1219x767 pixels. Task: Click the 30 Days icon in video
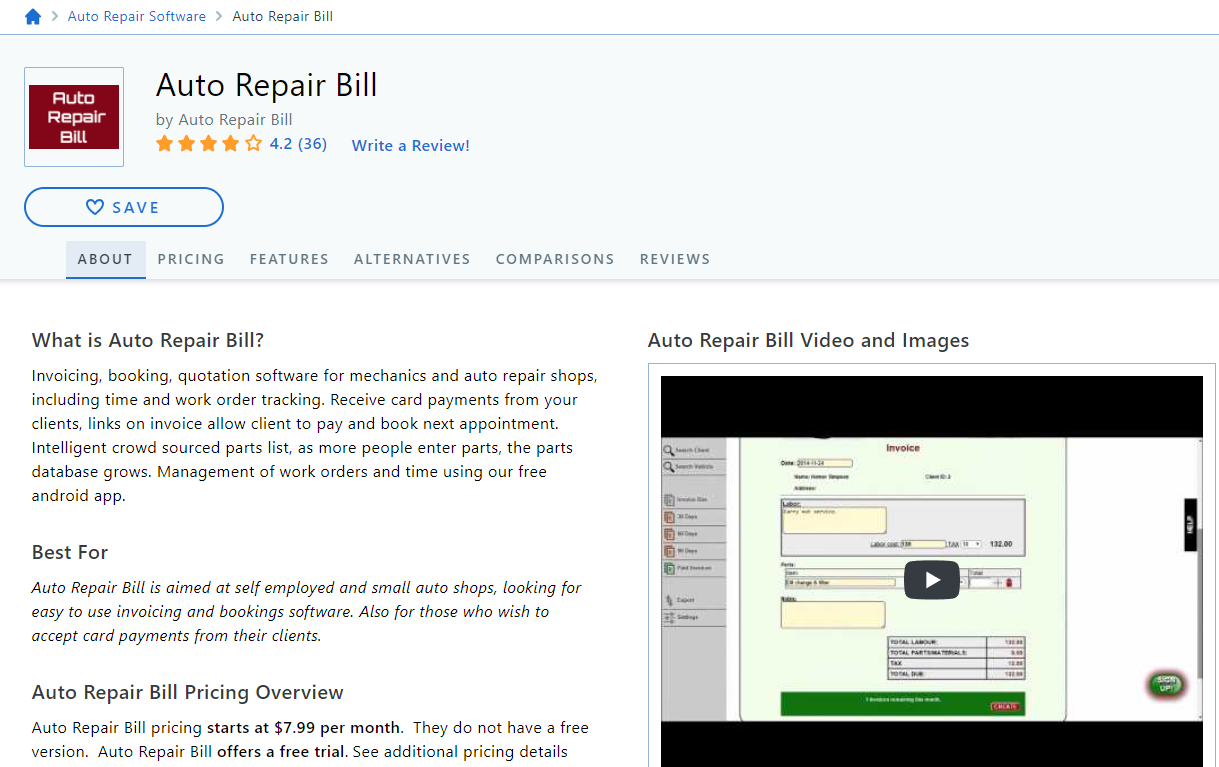click(x=670, y=517)
